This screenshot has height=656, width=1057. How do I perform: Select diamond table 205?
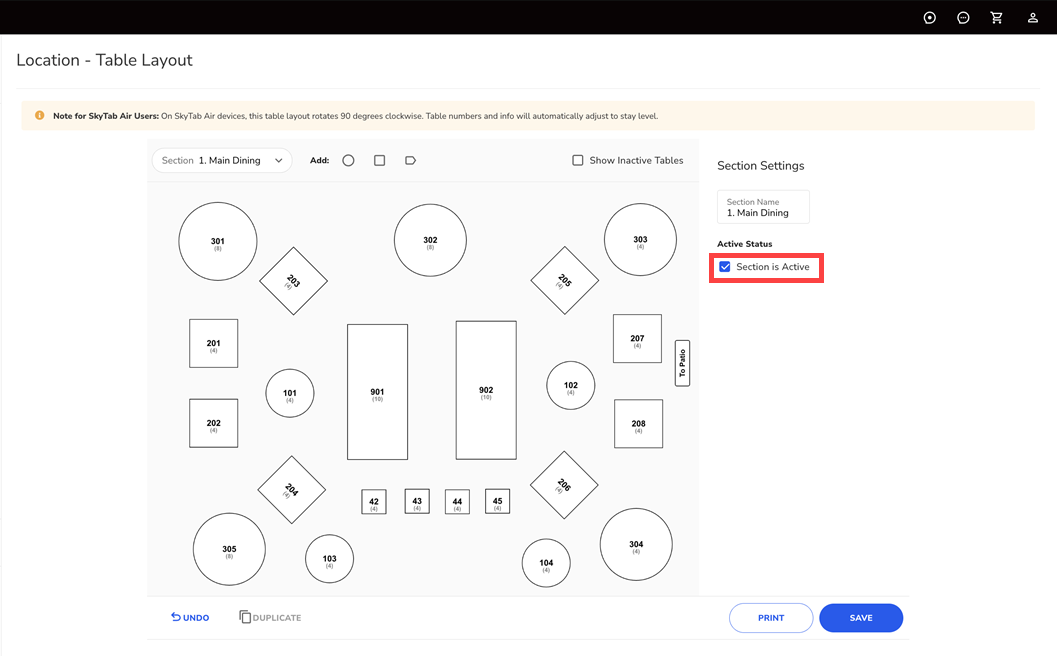coord(564,281)
